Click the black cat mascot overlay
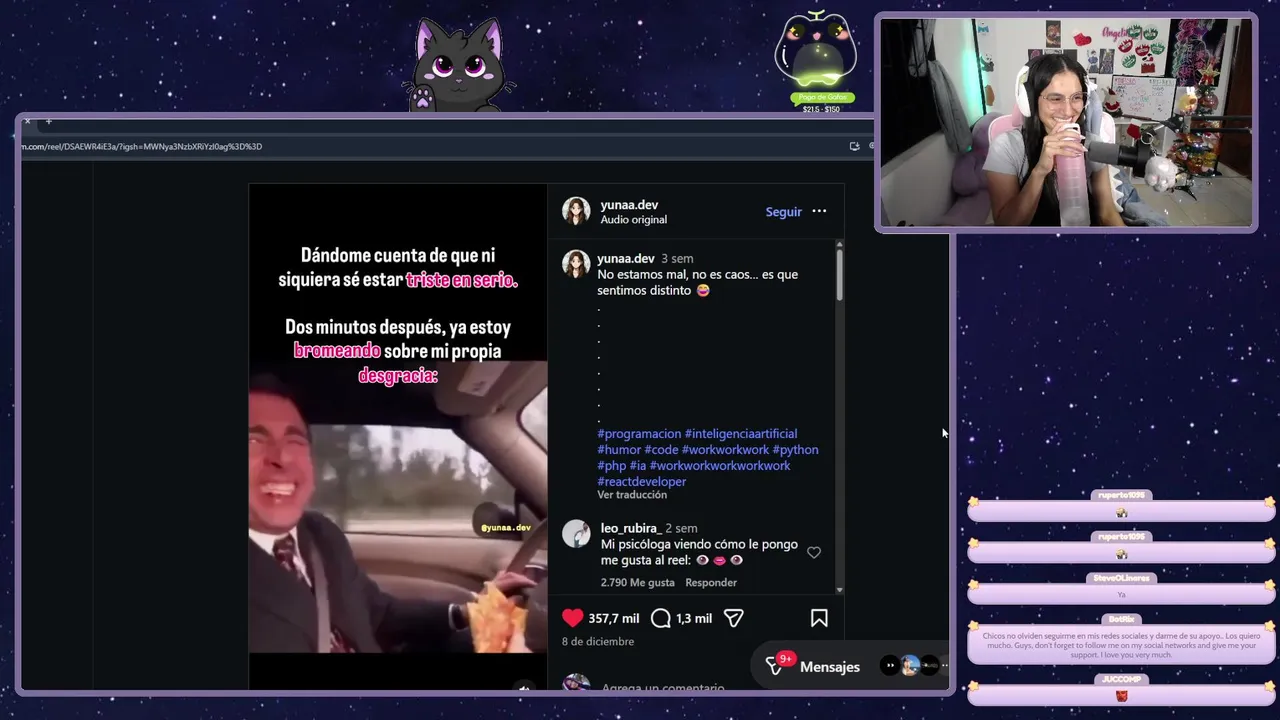 pyautogui.click(x=459, y=65)
